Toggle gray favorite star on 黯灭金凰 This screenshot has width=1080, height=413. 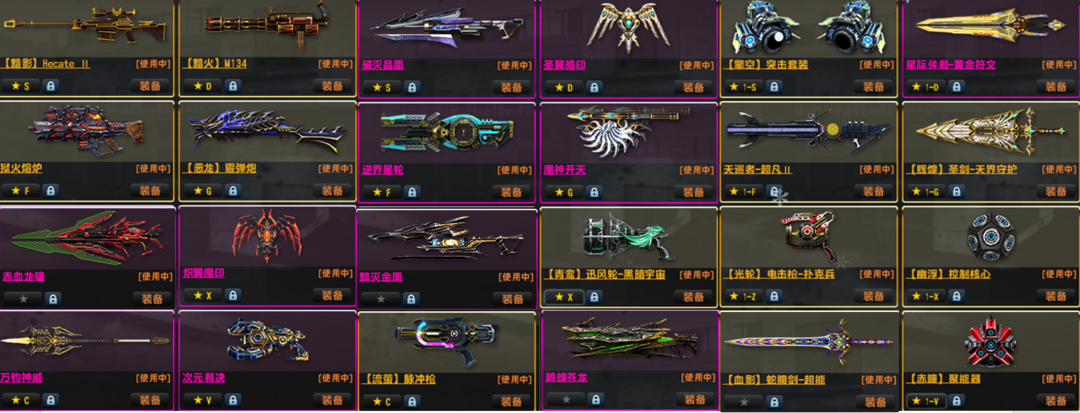click(x=380, y=299)
